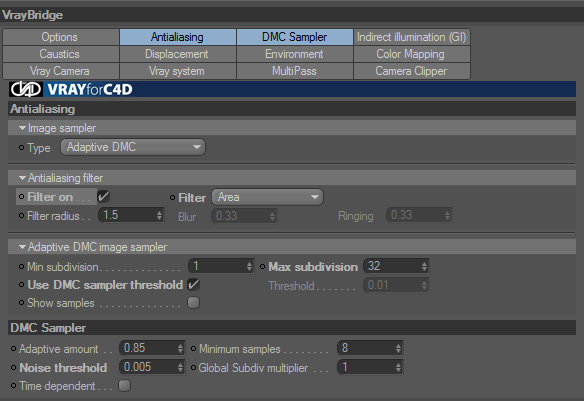Enable the Time dependent checkbox
584x401 pixels.
[124, 385]
